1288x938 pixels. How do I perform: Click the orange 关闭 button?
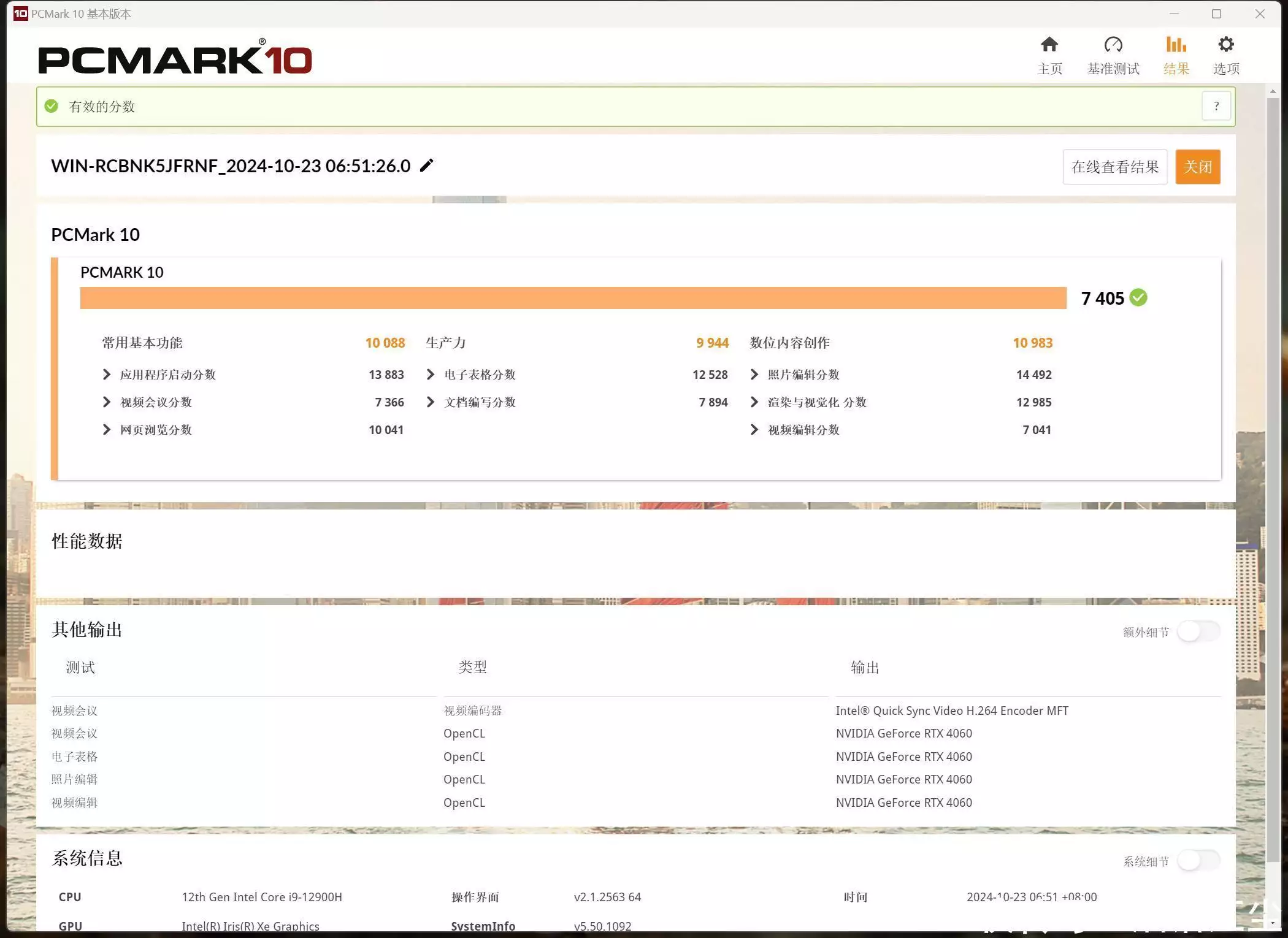[x=1198, y=167]
